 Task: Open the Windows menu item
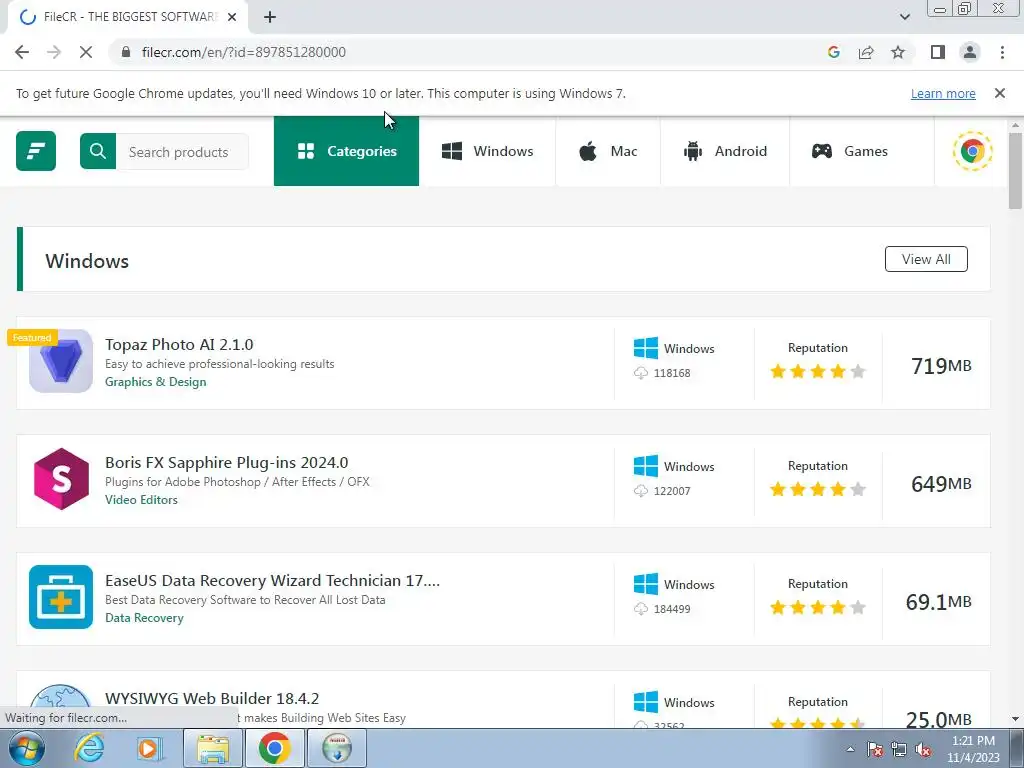(487, 151)
